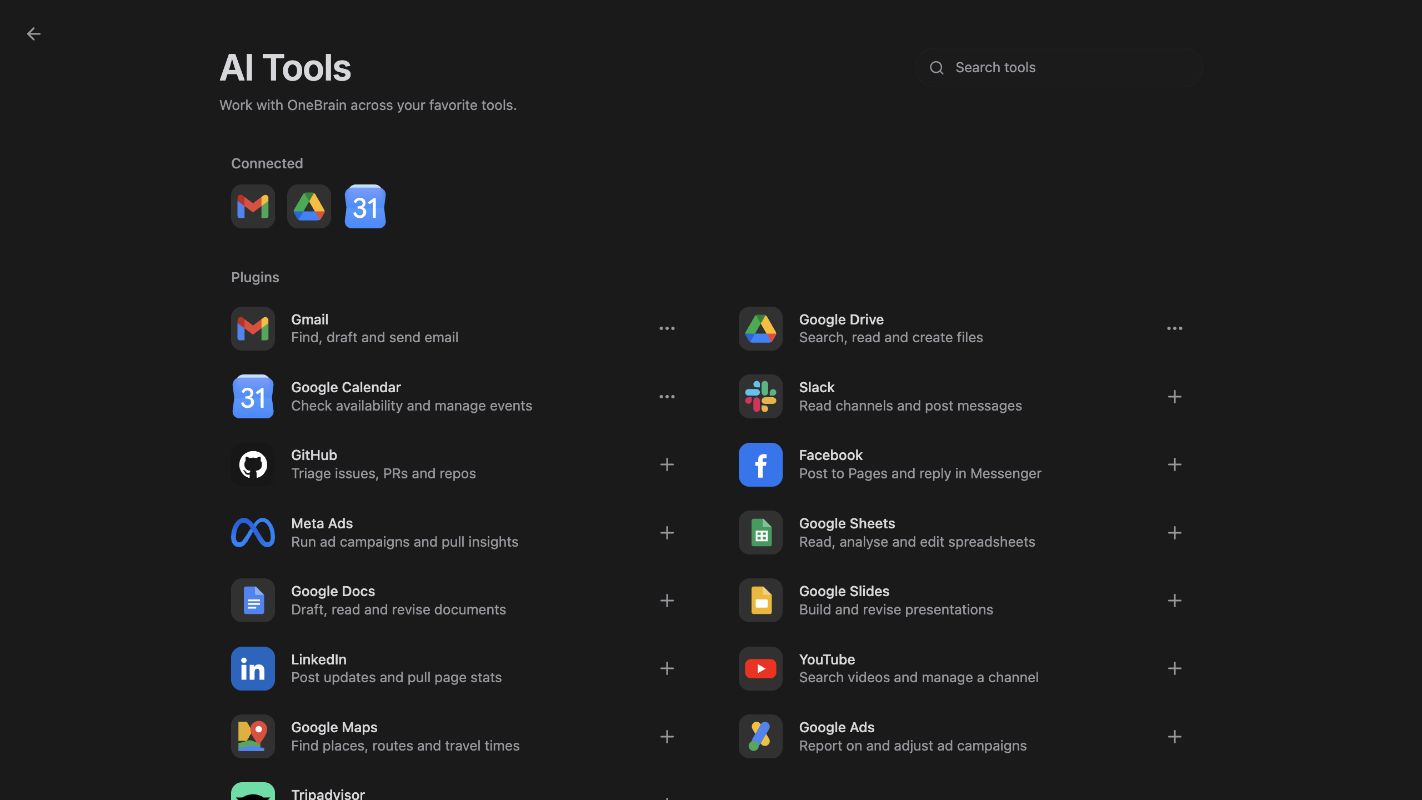Click the Google Maps plugin icon

[x=253, y=736]
